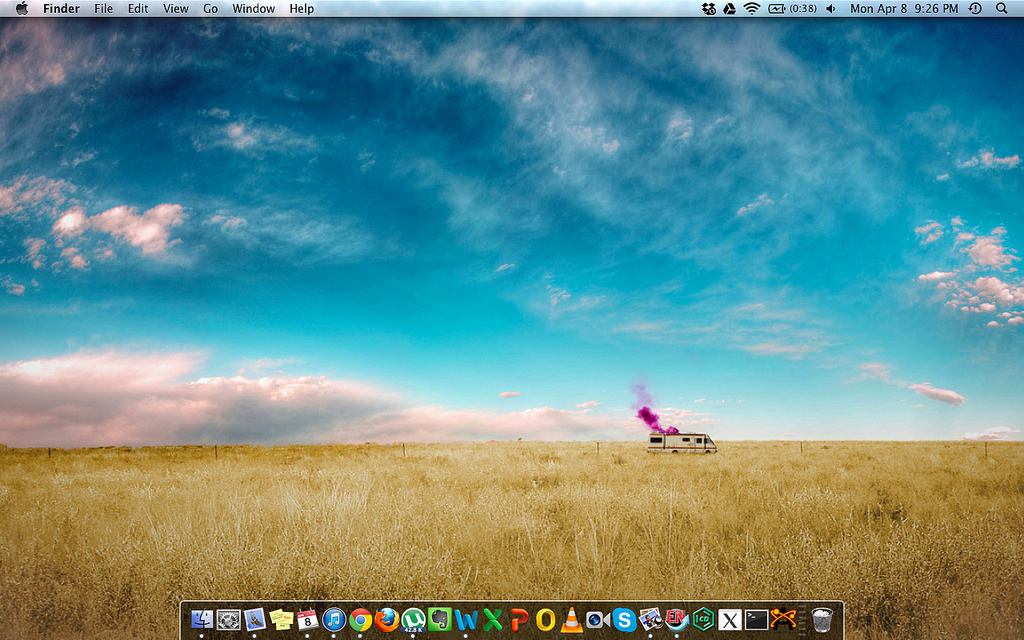1024x640 pixels.
Task: Launch System Preferences from the dock
Action: (x=228, y=618)
